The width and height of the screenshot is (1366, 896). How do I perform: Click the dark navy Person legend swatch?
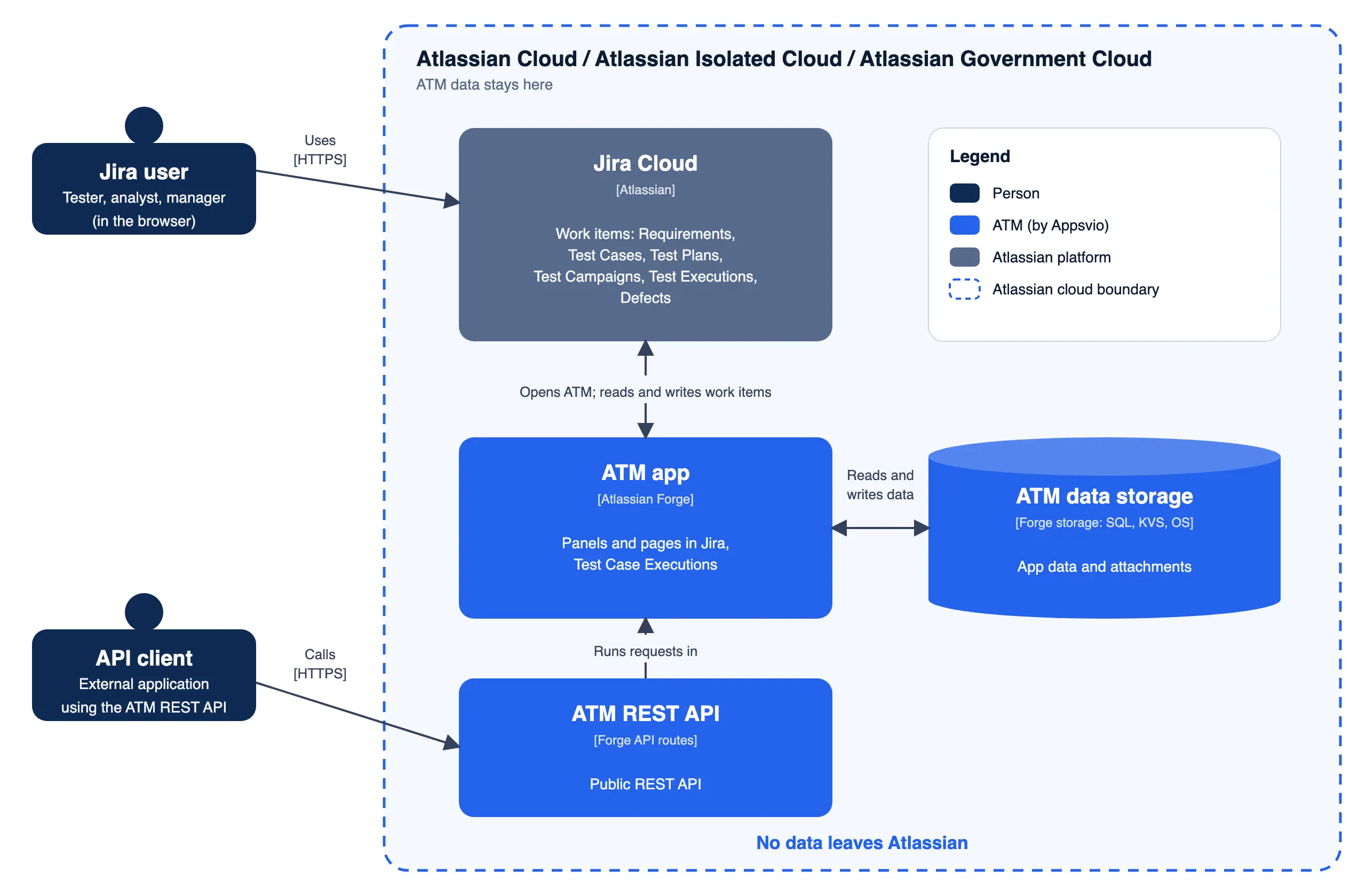[964, 193]
